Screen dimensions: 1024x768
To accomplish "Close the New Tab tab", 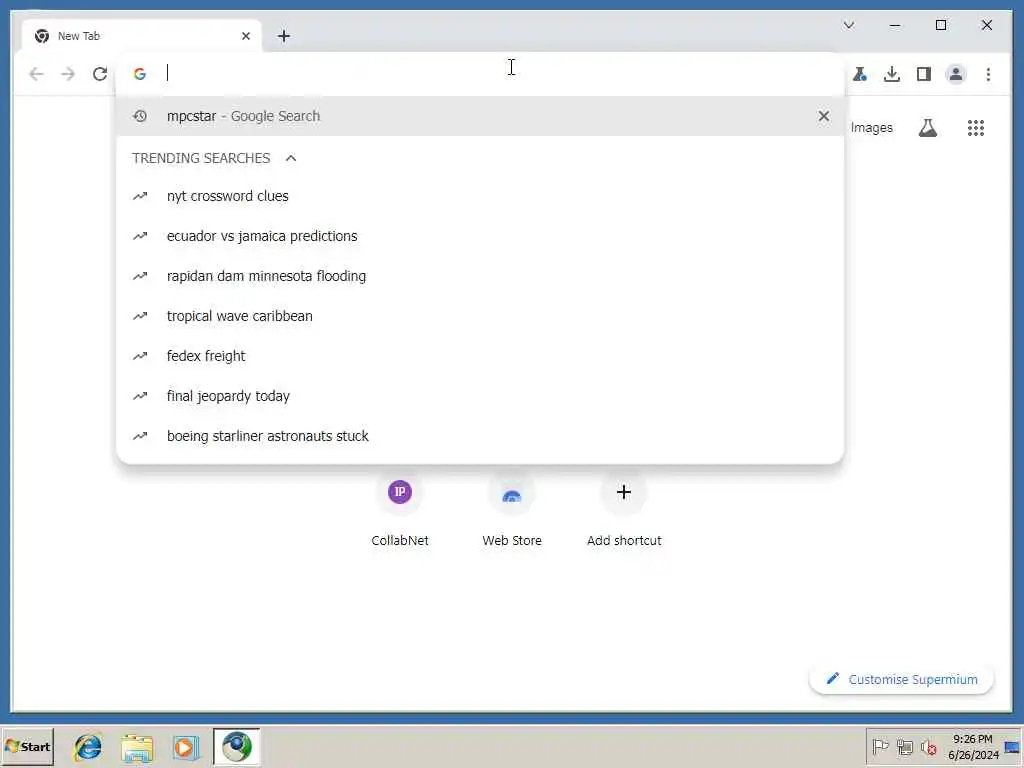I will point(246,36).
